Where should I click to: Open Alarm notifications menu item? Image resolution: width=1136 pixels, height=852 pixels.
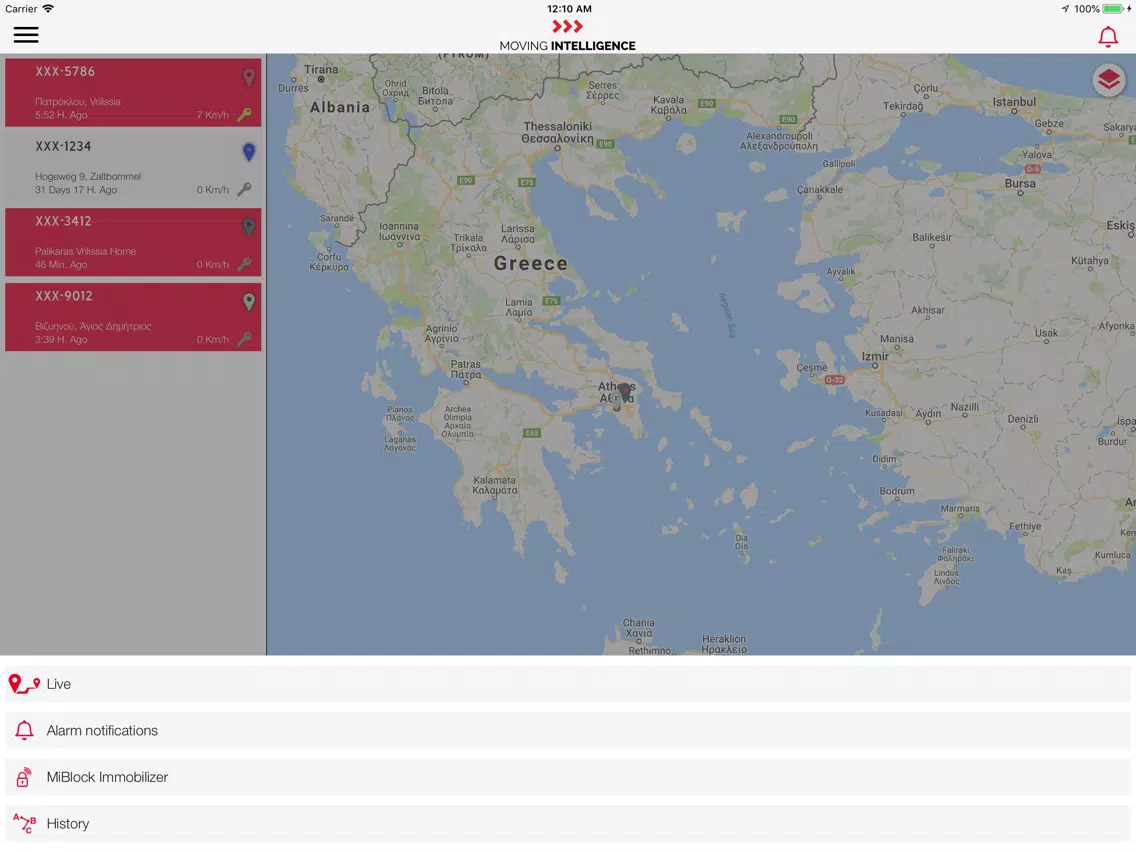(x=568, y=730)
